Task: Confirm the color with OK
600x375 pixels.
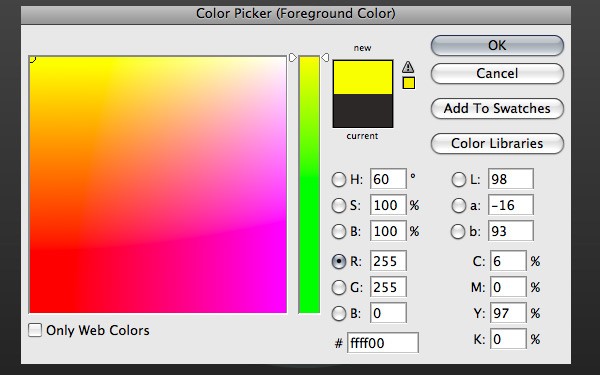Action: tap(497, 46)
